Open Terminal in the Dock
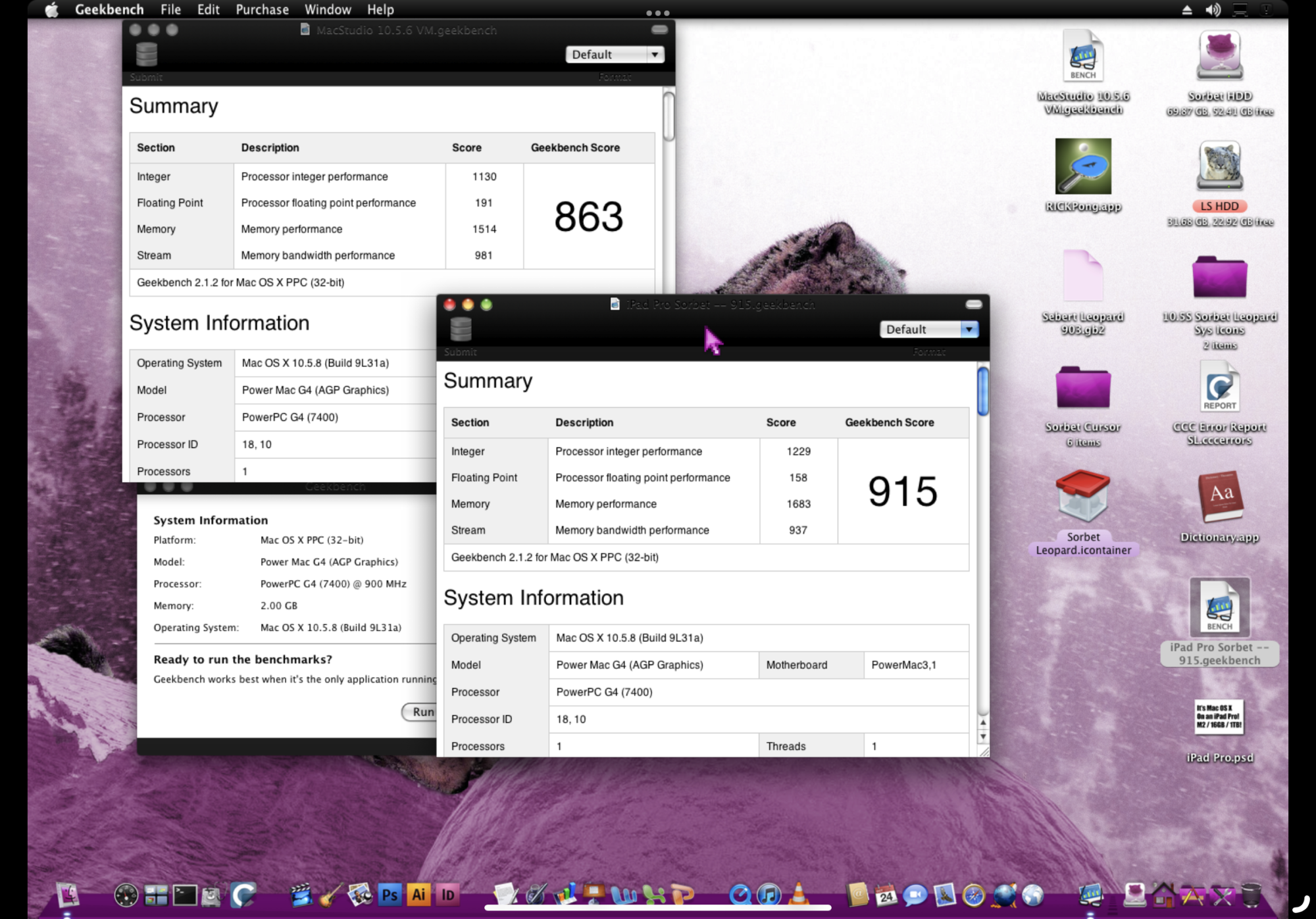 (x=185, y=895)
